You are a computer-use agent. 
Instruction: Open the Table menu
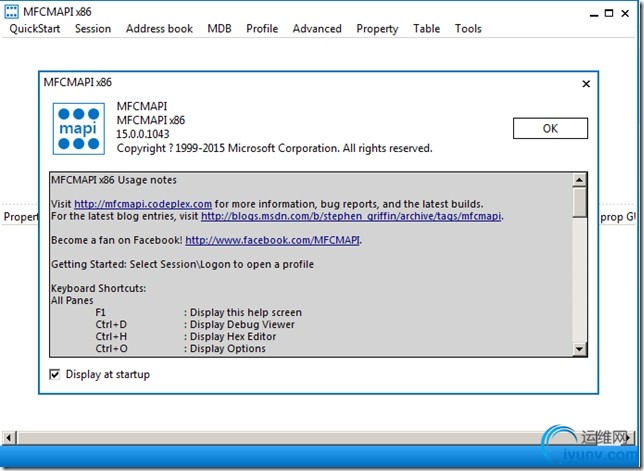pyautogui.click(x=426, y=29)
